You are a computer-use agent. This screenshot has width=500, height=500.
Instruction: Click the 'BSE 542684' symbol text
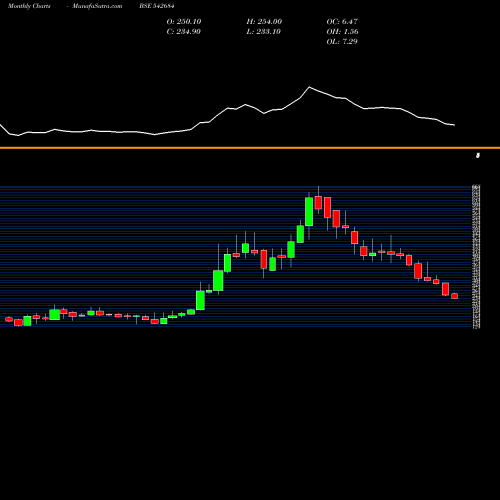(157, 6)
